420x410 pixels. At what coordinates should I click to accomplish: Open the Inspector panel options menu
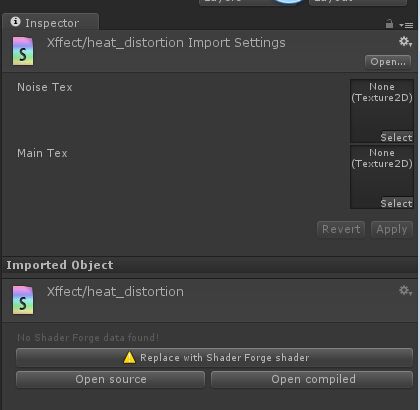tap(406, 25)
